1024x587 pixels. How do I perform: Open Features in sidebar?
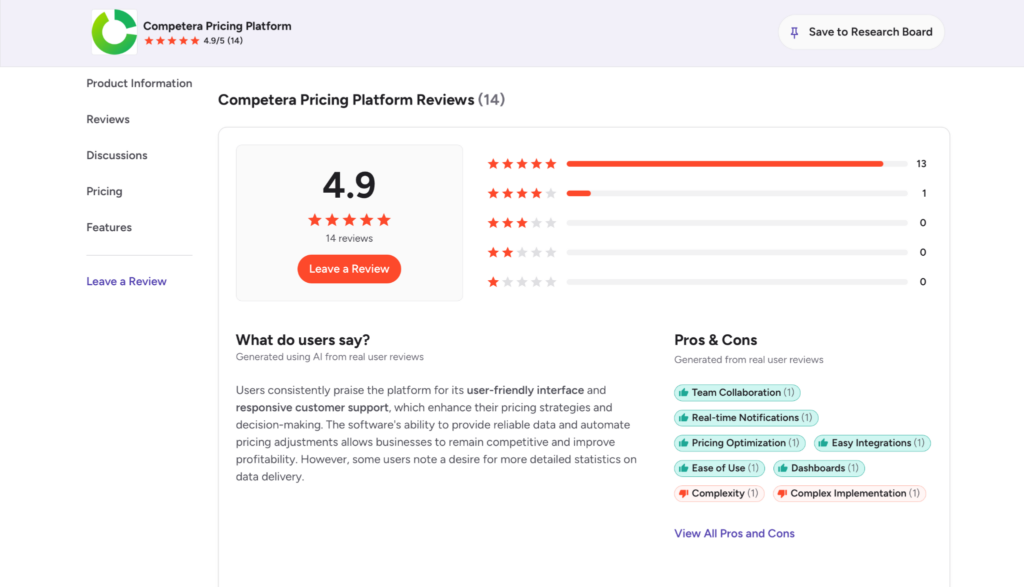click(x=109, y=227)
